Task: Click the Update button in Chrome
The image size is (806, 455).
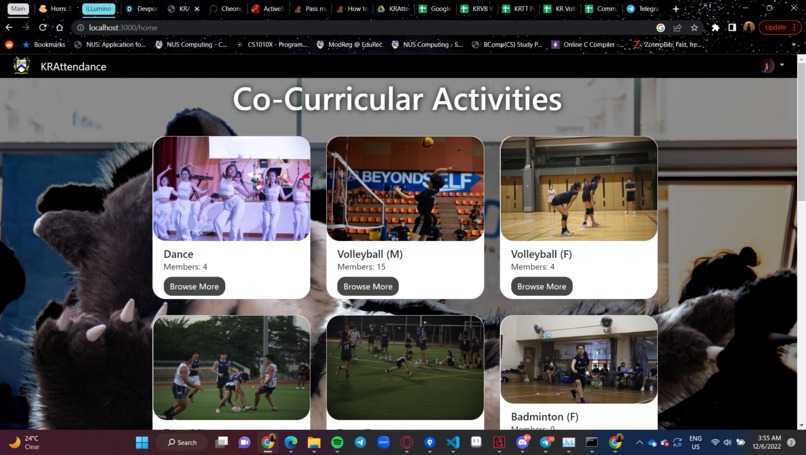Action: 780,27
